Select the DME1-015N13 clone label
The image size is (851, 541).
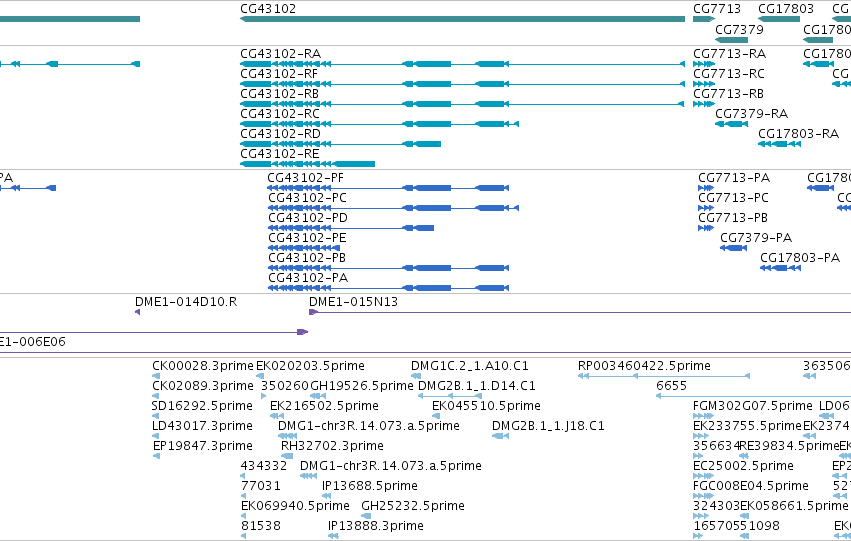[x=353, y=302]
